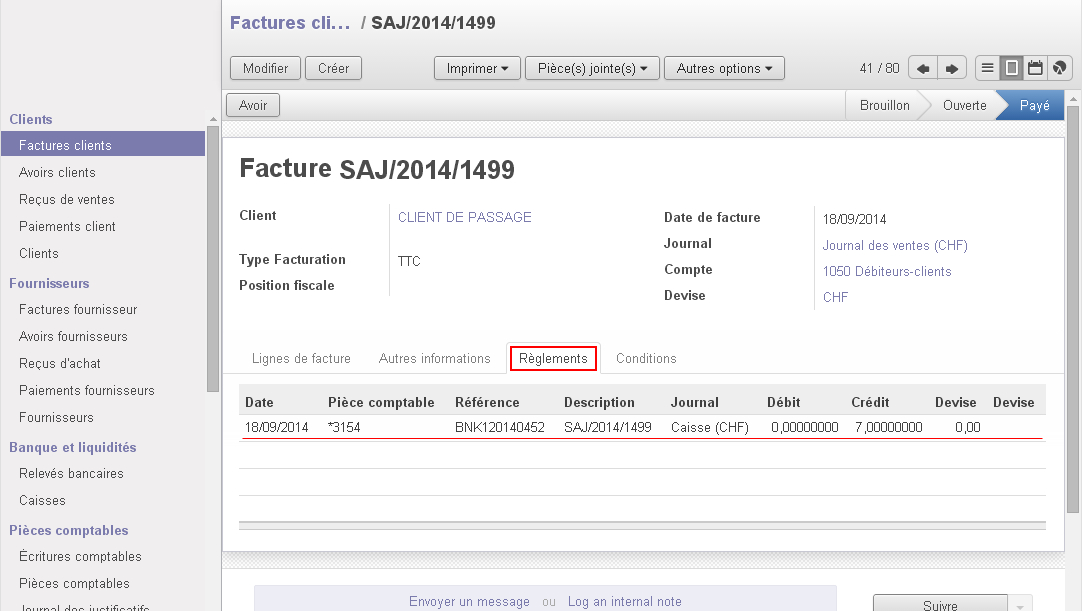Go to the previous invoice record
Image resolution: width=1082 pixels, height=611 pixels.
[x=922, y=68]
